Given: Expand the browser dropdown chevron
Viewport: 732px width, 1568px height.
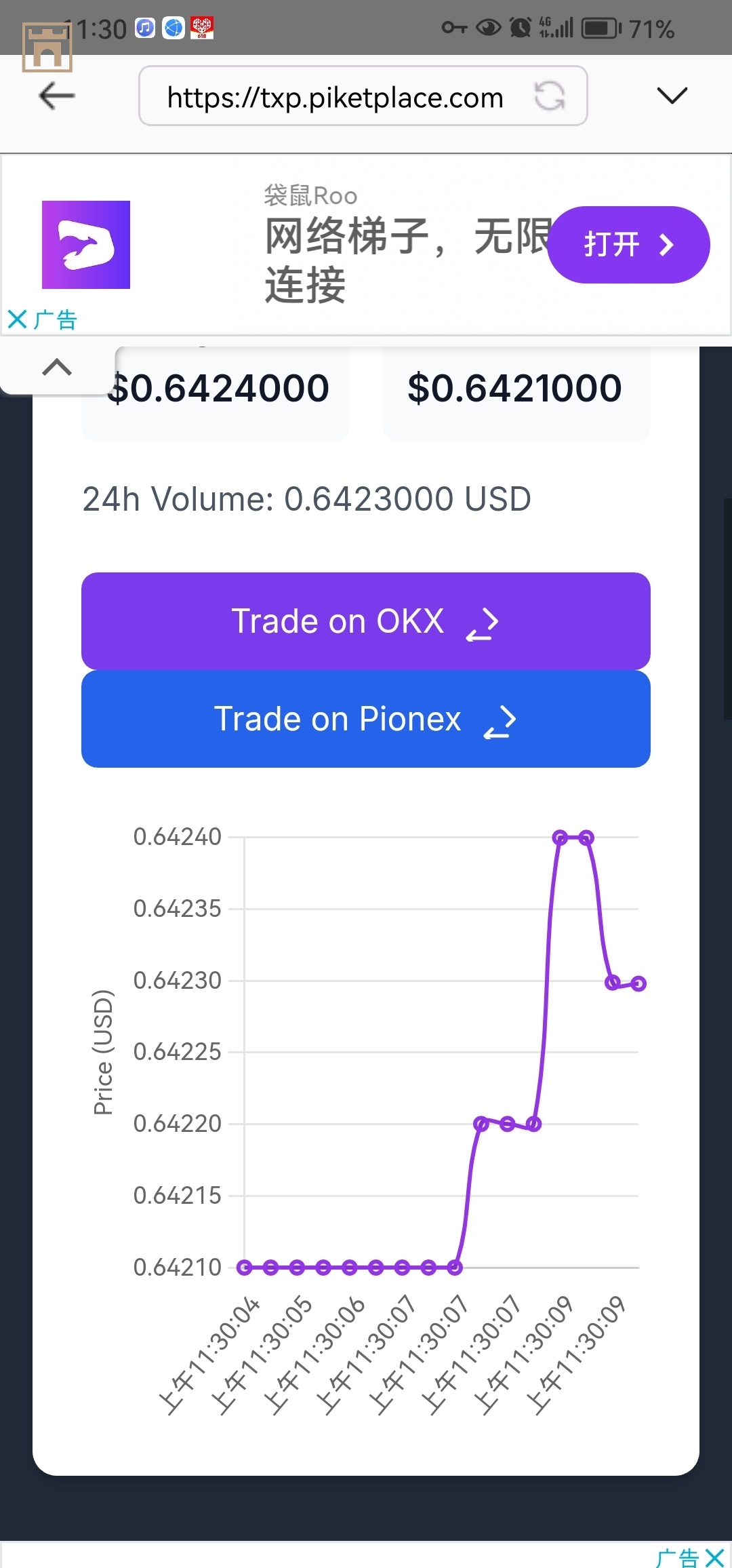Looking at the screenshot, I should 672,96.
